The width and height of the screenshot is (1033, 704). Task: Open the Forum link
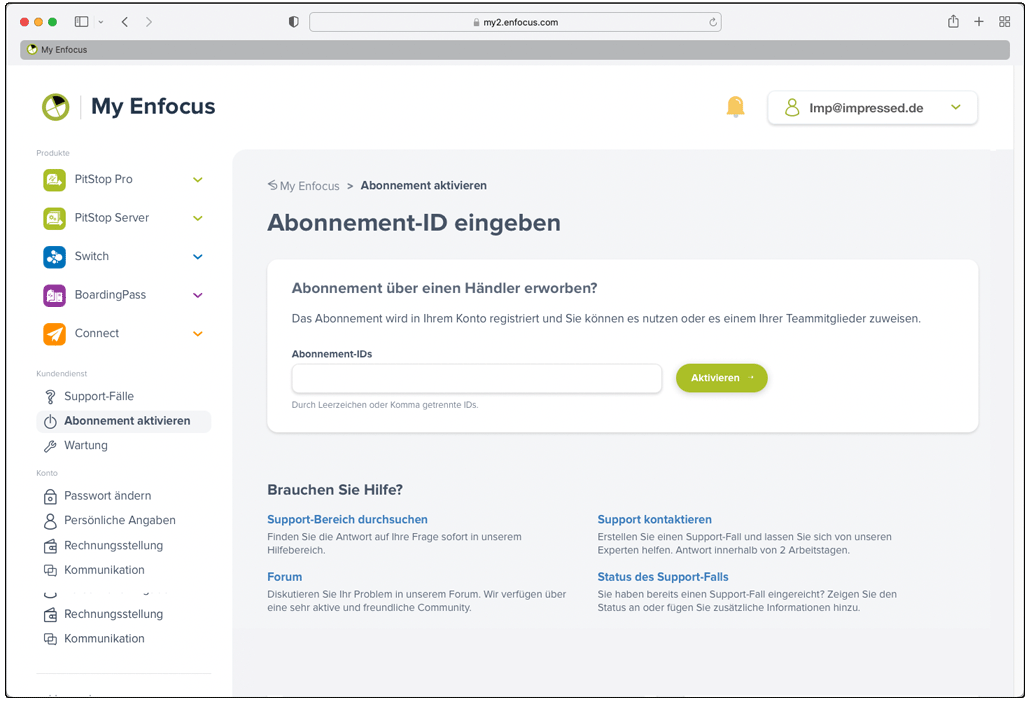click(284, 577)
